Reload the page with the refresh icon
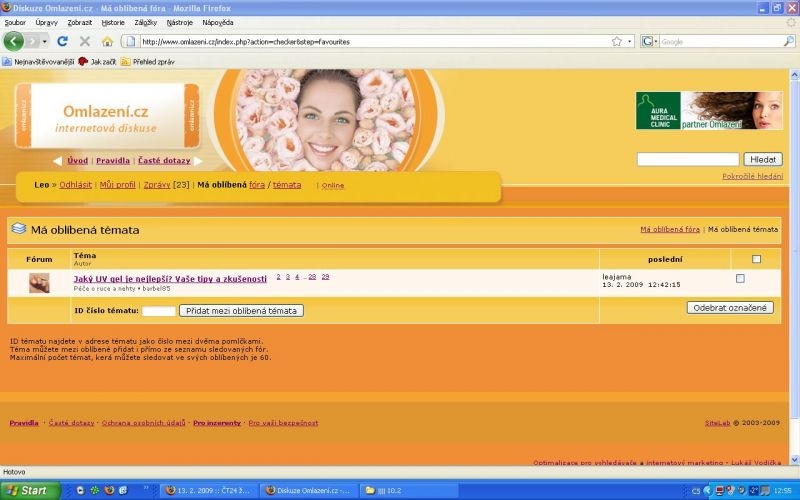Screen dimensions: 800x500 62,41
